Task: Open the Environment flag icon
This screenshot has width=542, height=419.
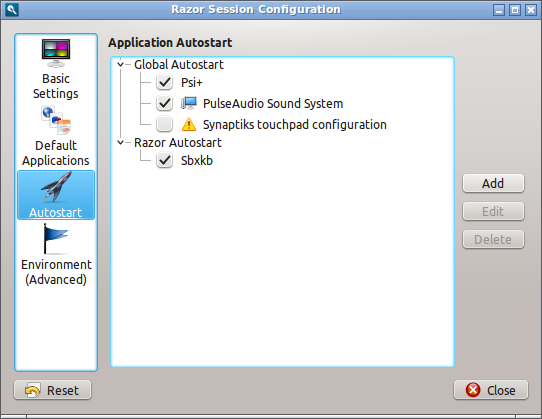Action: (x=56, y=239)
